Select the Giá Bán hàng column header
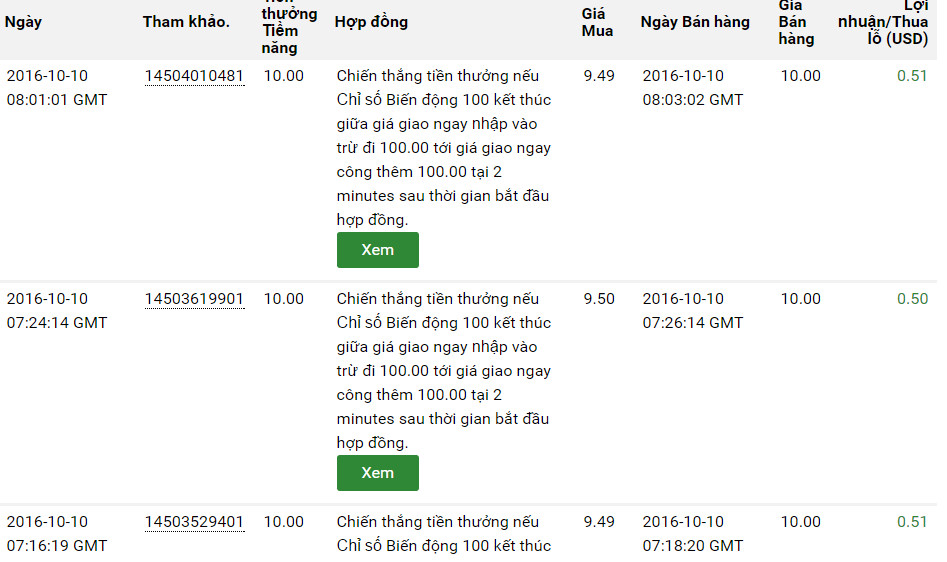Screen dimensions: 947x562 pos(796,24)
